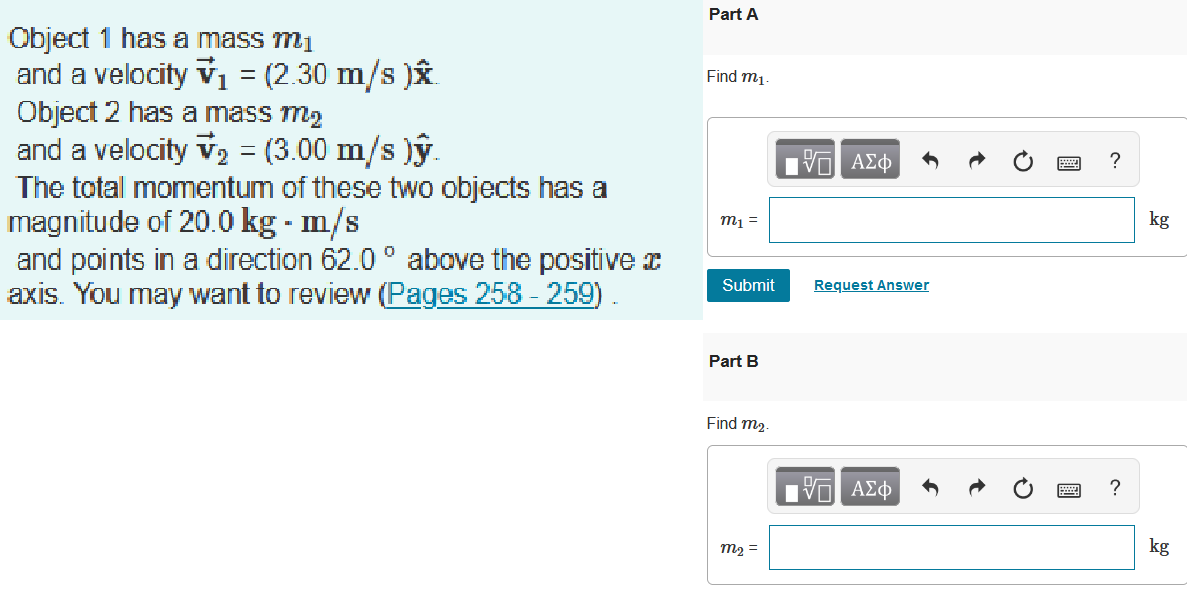This screenshot has height=589, width=1187.
Task: Redo the last change in Part B answer box
Action: pos(977,486)
